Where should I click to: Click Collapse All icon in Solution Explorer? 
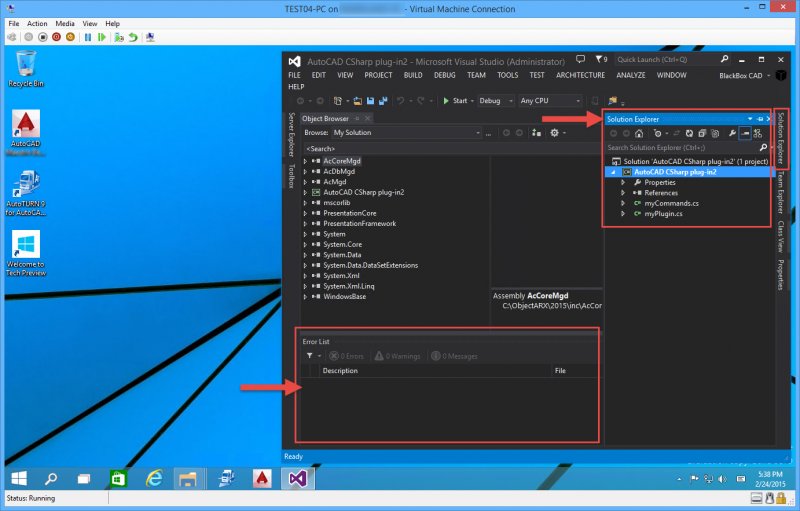click(x=702, y=134)
